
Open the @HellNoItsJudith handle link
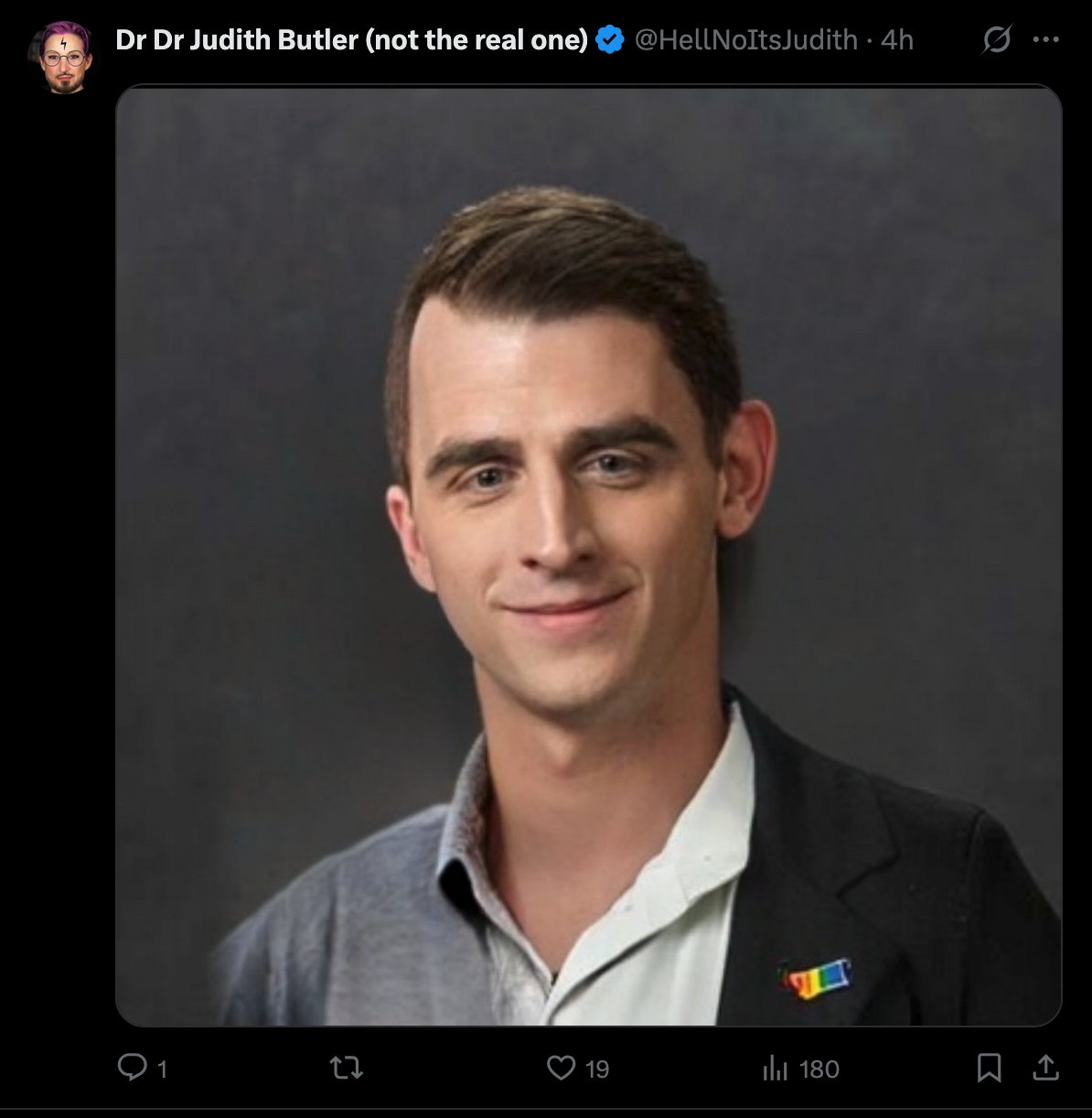[746, 40]
